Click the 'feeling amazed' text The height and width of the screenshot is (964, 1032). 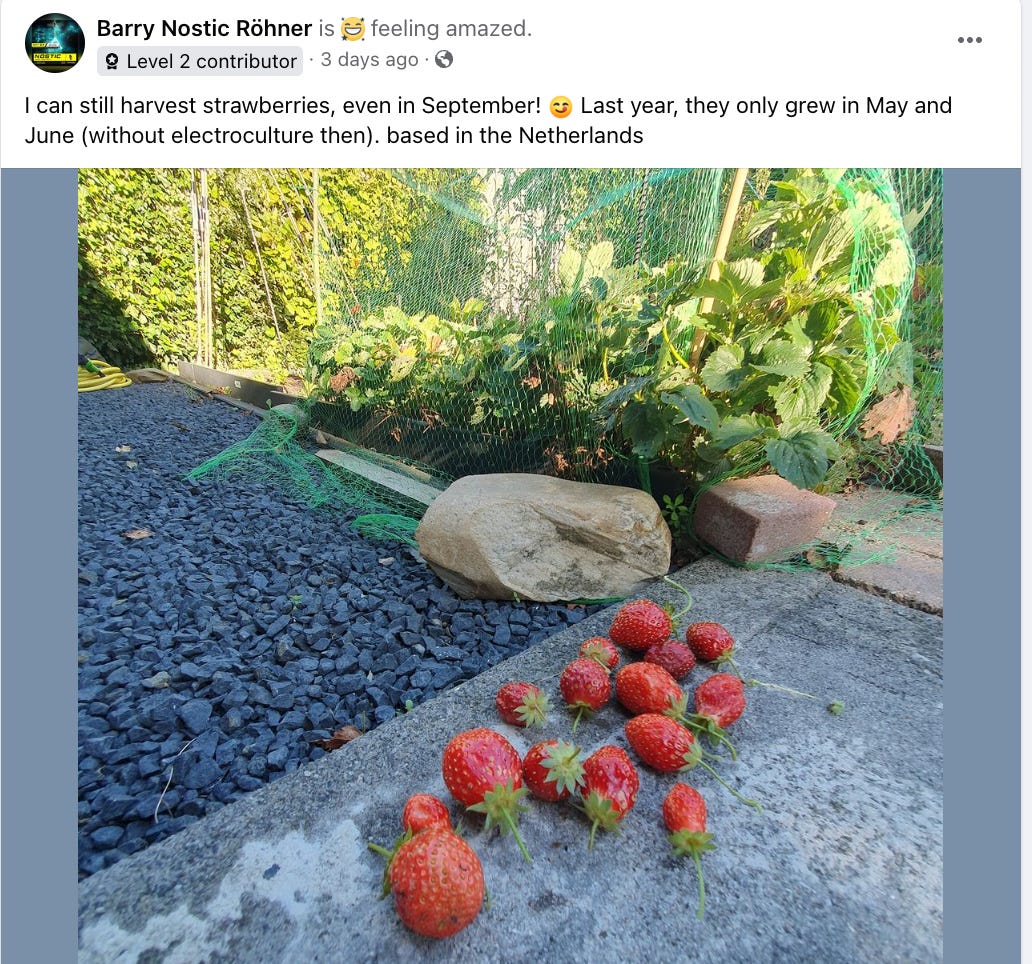click(451, 28)
